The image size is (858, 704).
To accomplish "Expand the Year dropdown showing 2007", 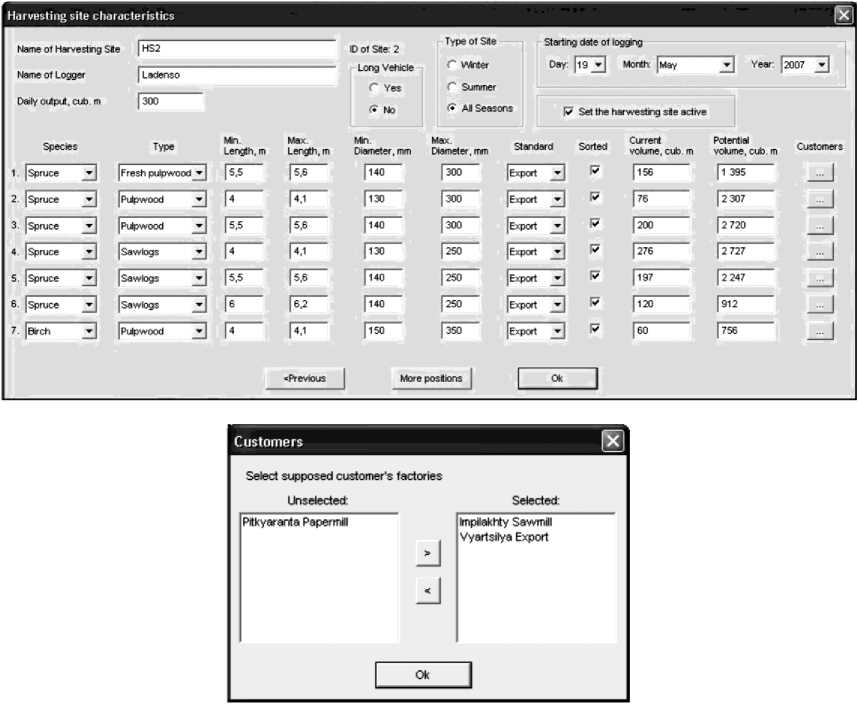I will coord(821,65).
